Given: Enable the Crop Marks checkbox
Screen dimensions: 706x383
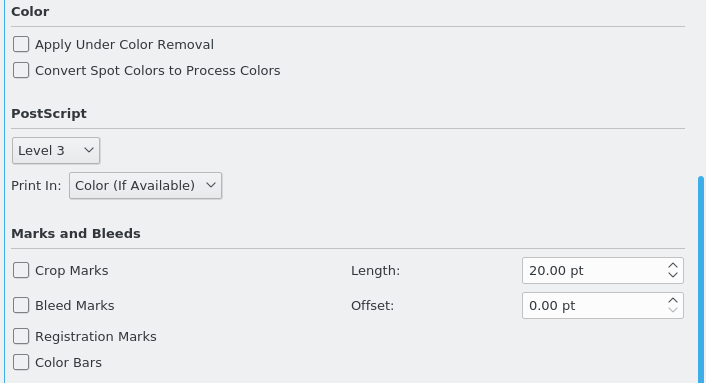Looking at the screenshot, I should pyautogui.click(x=21, y=270).
